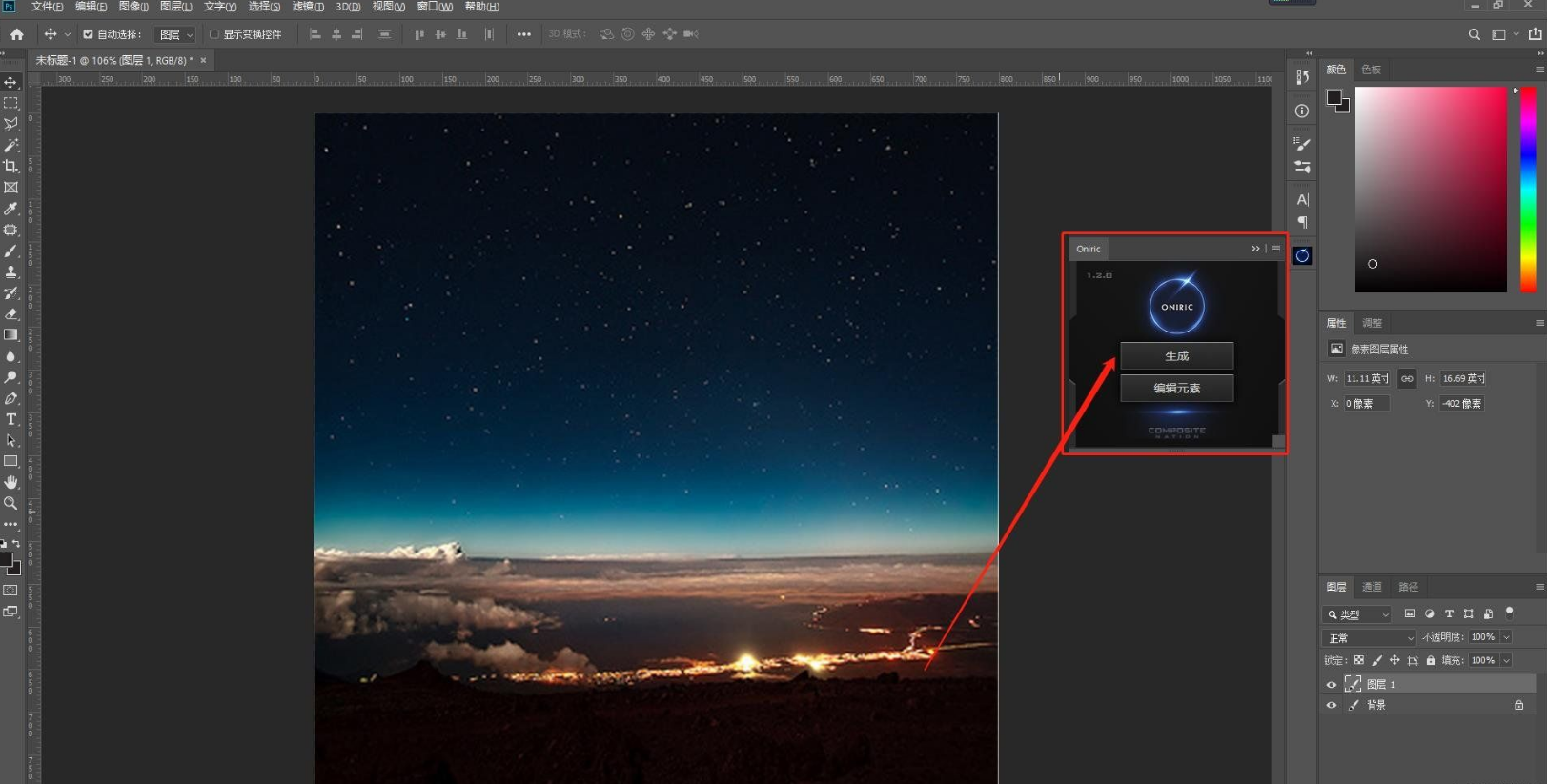This screenshot has height=784, width=1547.
Task: Select the Magic Wand tool
Action: [x=10, y=145]
